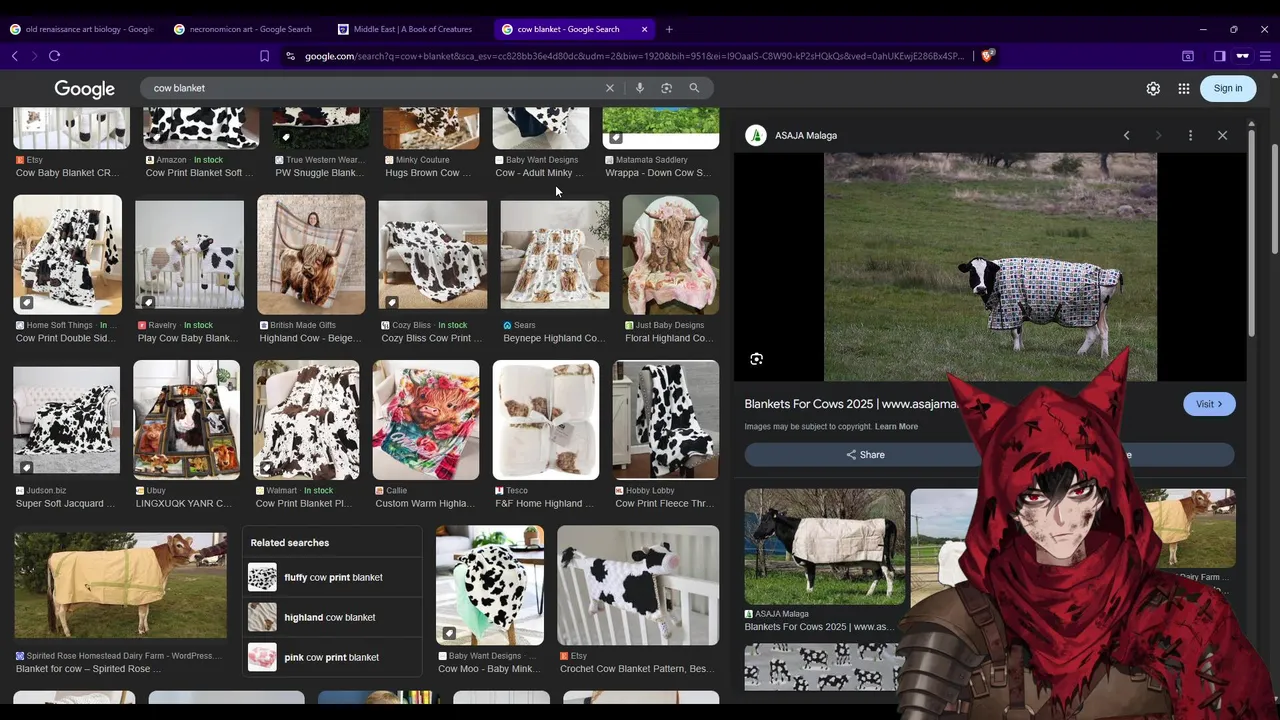Search by image with the Google Lens icon
Viewport: 1280px width, 720px height.
click(x=666, y=88)
